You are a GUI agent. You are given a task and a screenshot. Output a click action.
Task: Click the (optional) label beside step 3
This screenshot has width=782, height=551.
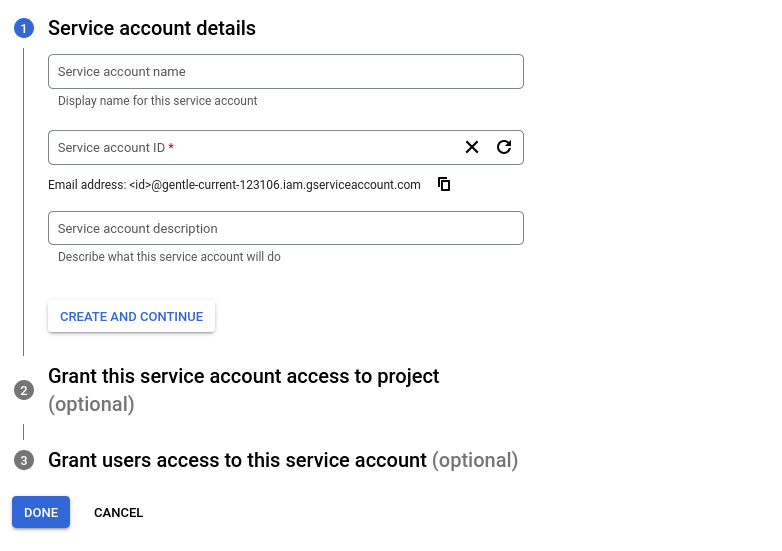point(474,460)
